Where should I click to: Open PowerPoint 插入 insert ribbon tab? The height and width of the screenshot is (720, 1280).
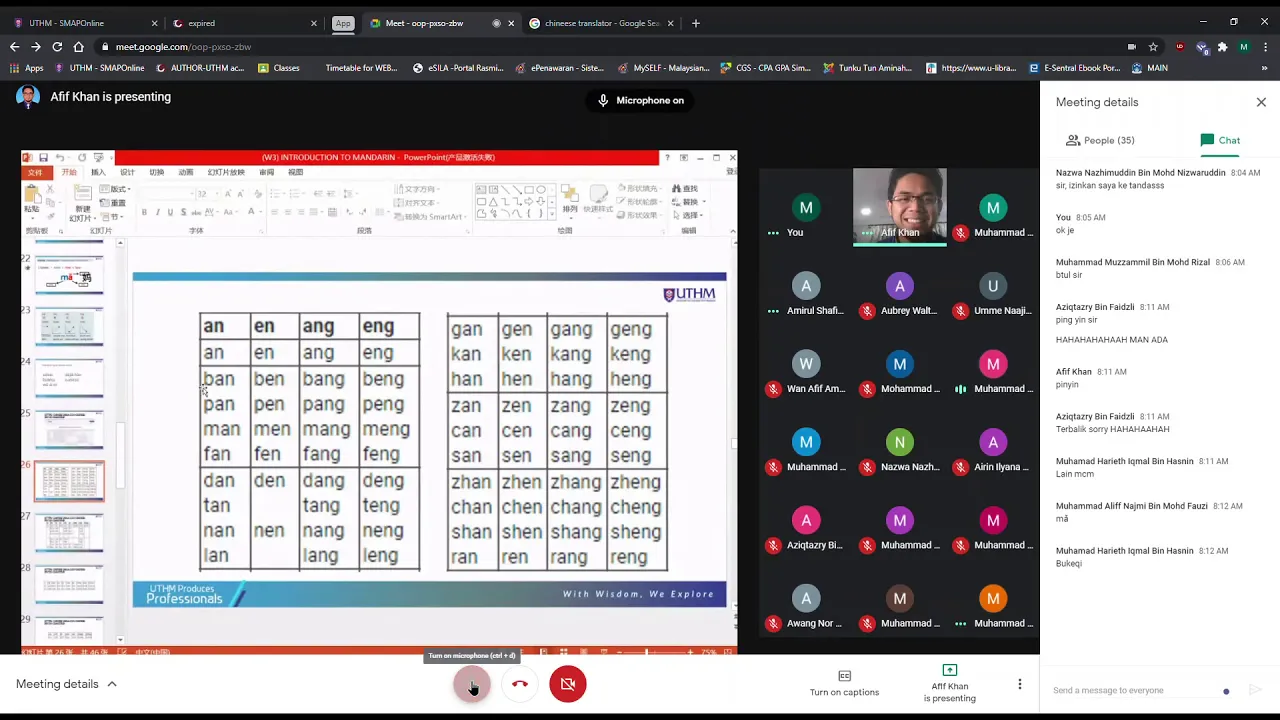98,172
